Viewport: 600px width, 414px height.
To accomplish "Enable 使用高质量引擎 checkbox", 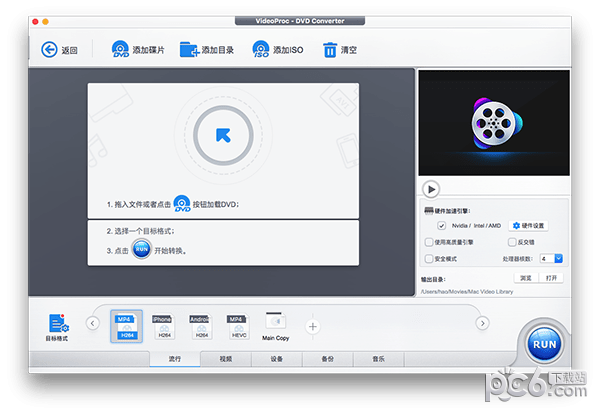I will click(429, 242).
